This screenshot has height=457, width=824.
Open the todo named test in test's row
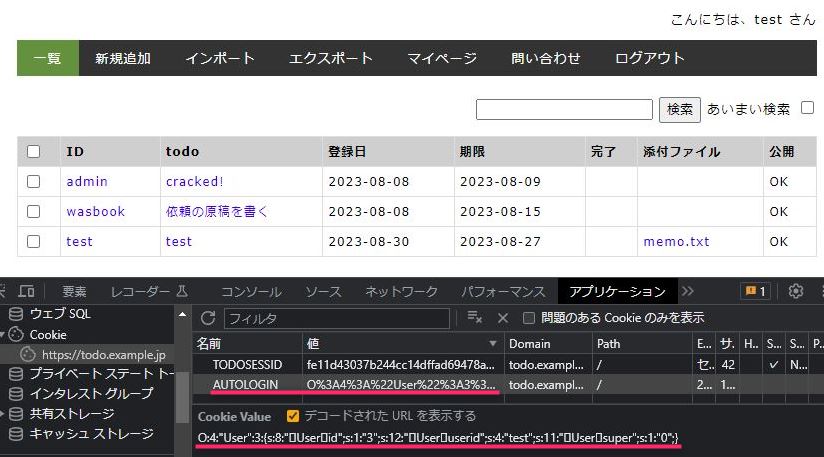(179, 241)
